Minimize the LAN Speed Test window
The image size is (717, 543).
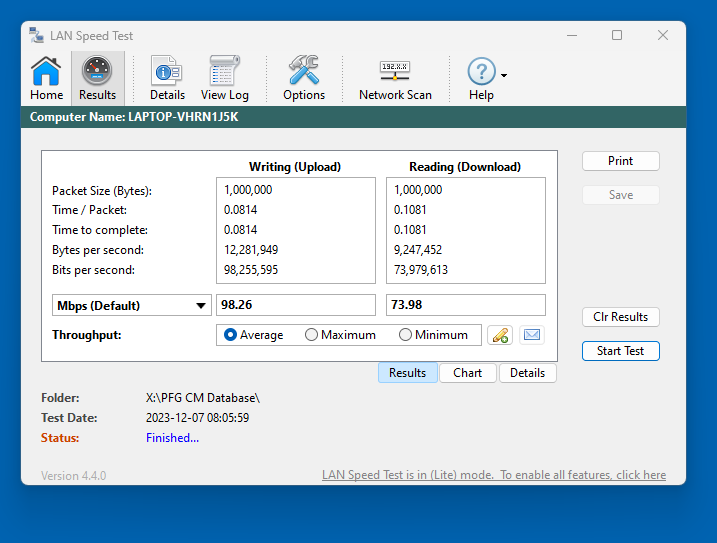click(572, 35)
